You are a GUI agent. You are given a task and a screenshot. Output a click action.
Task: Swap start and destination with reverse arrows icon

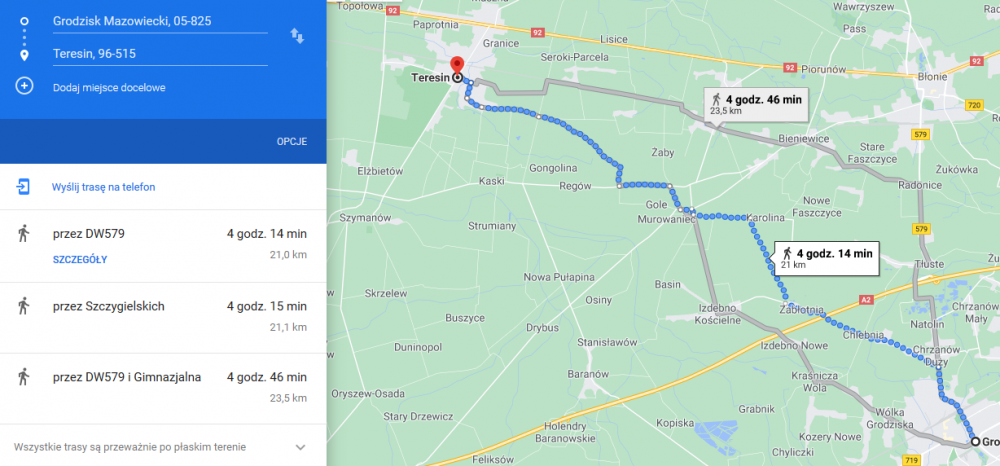(297, 36)
